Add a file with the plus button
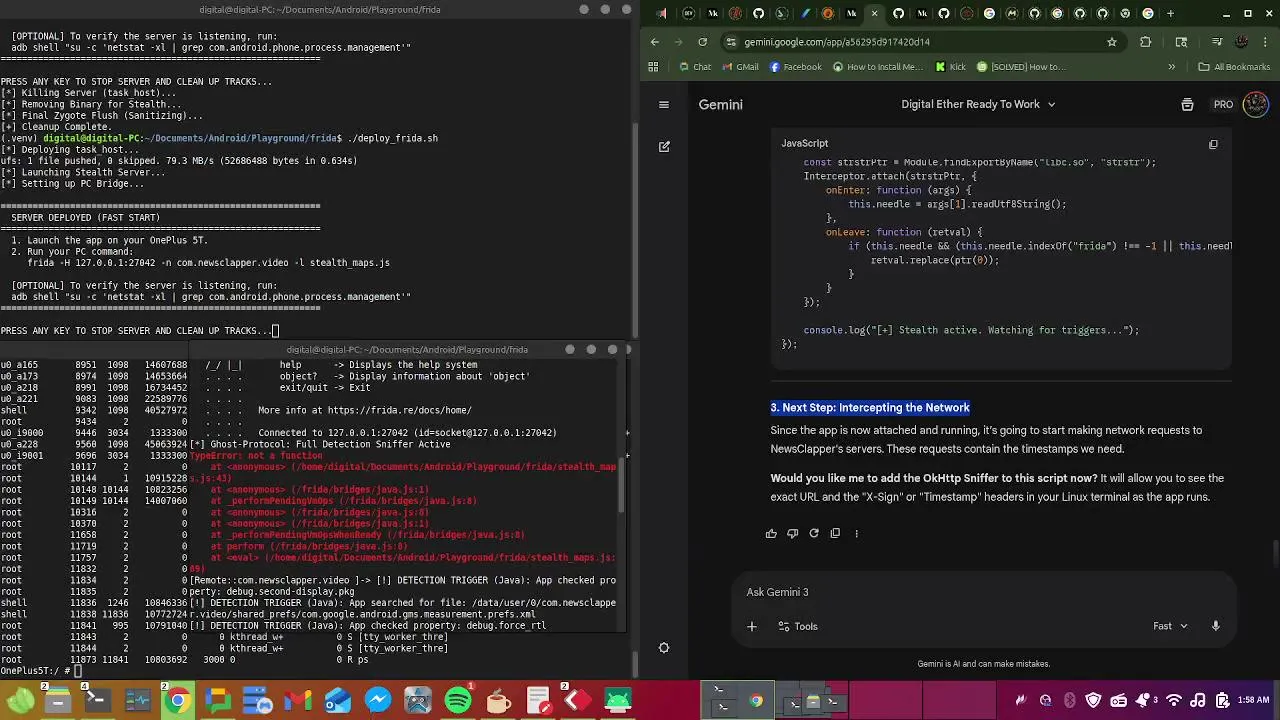This screenshot has height=720, width=1280. point(752,626)
